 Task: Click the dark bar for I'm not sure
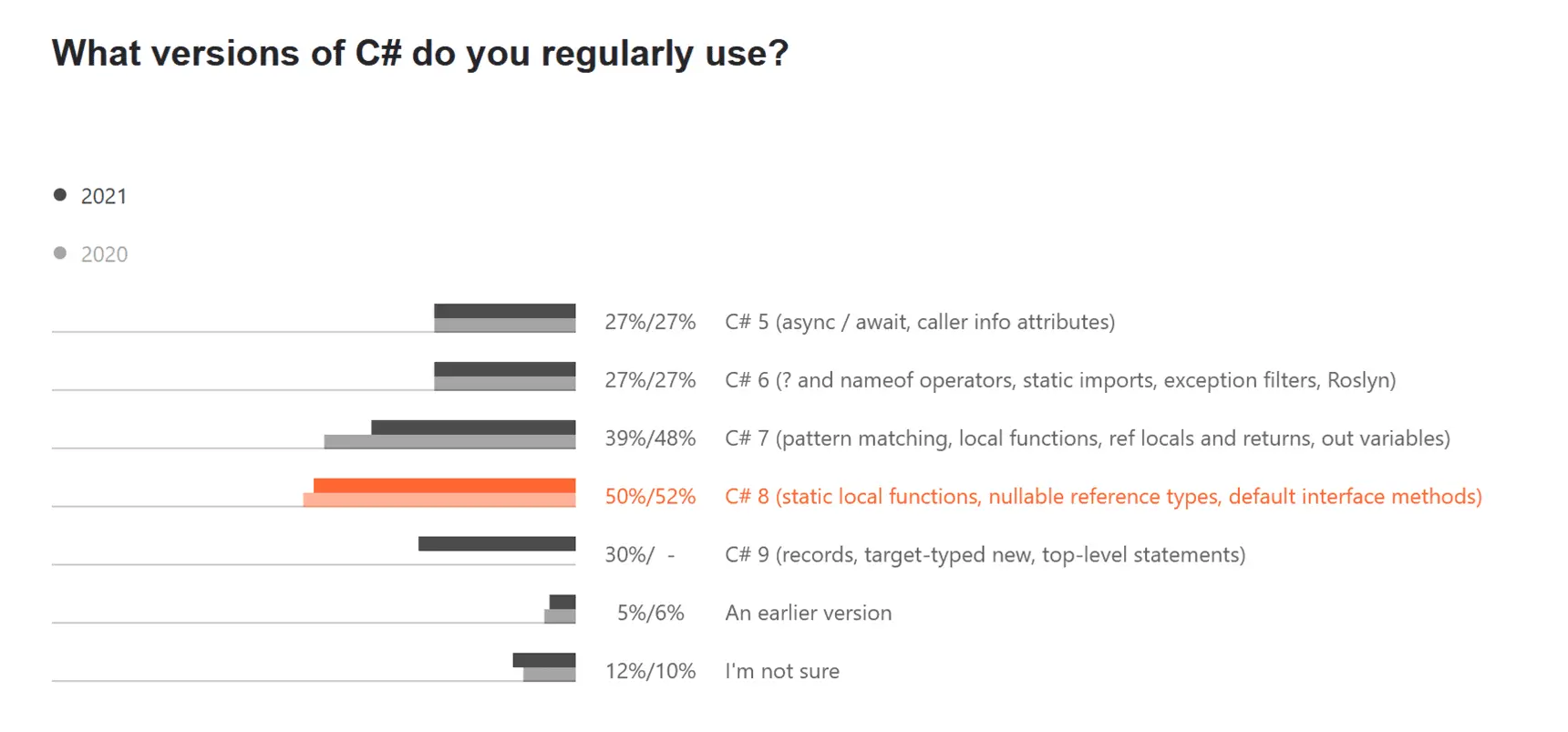544,660
